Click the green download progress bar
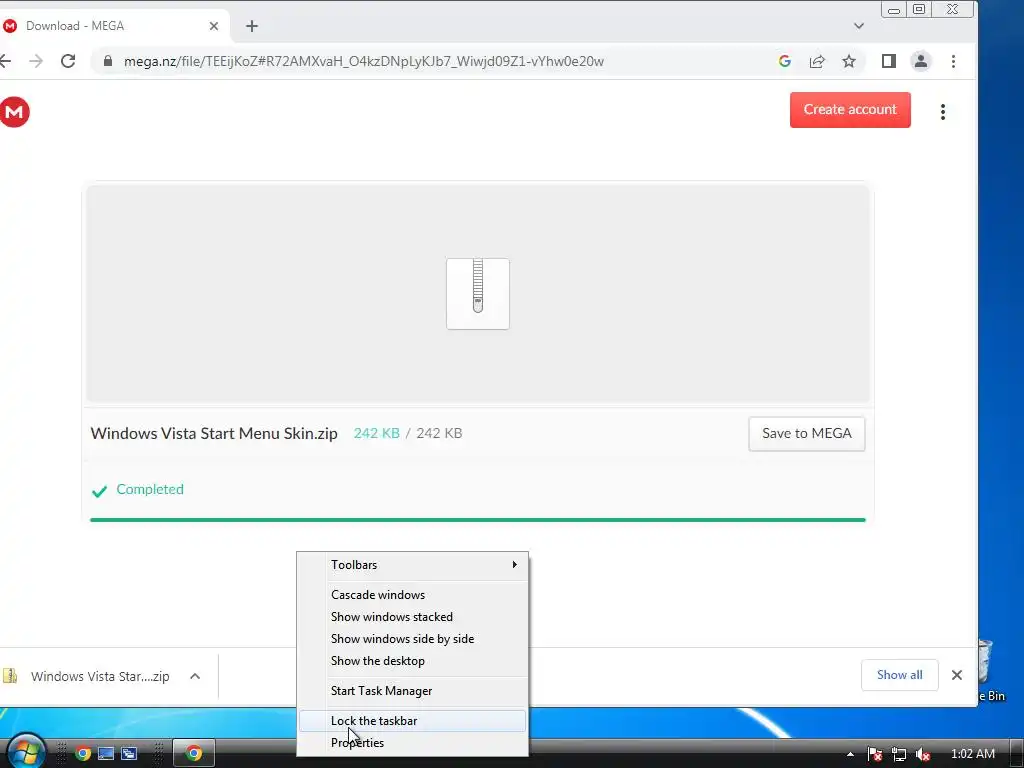The width and height of the screenshot is (1024, 768). click(x=478, y=520)
